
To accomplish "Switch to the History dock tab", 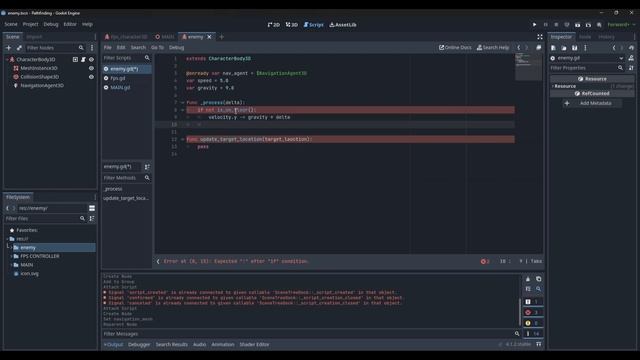I will [606, 37].
